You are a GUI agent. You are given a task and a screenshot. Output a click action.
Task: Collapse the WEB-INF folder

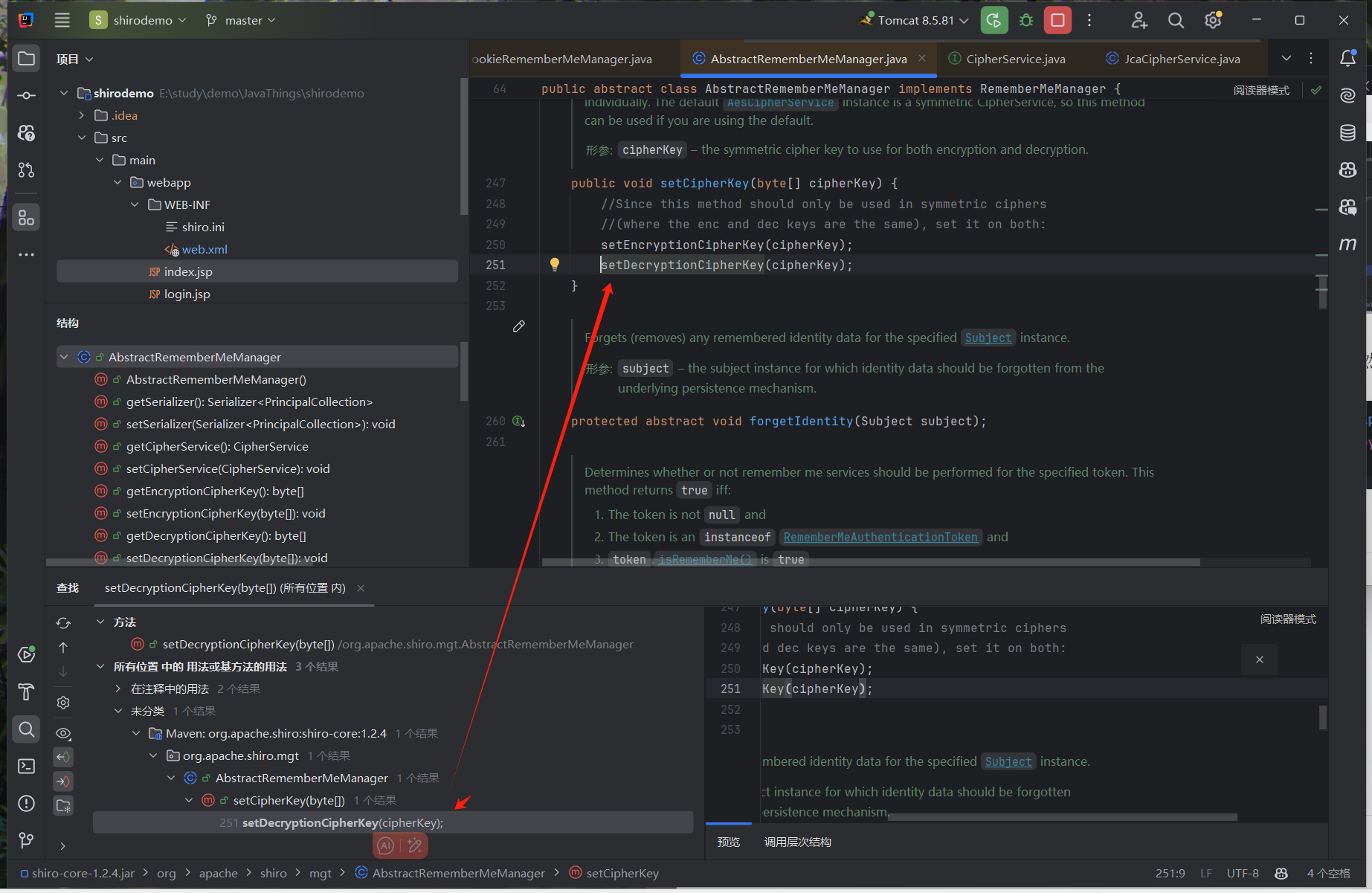click(135, 204)
